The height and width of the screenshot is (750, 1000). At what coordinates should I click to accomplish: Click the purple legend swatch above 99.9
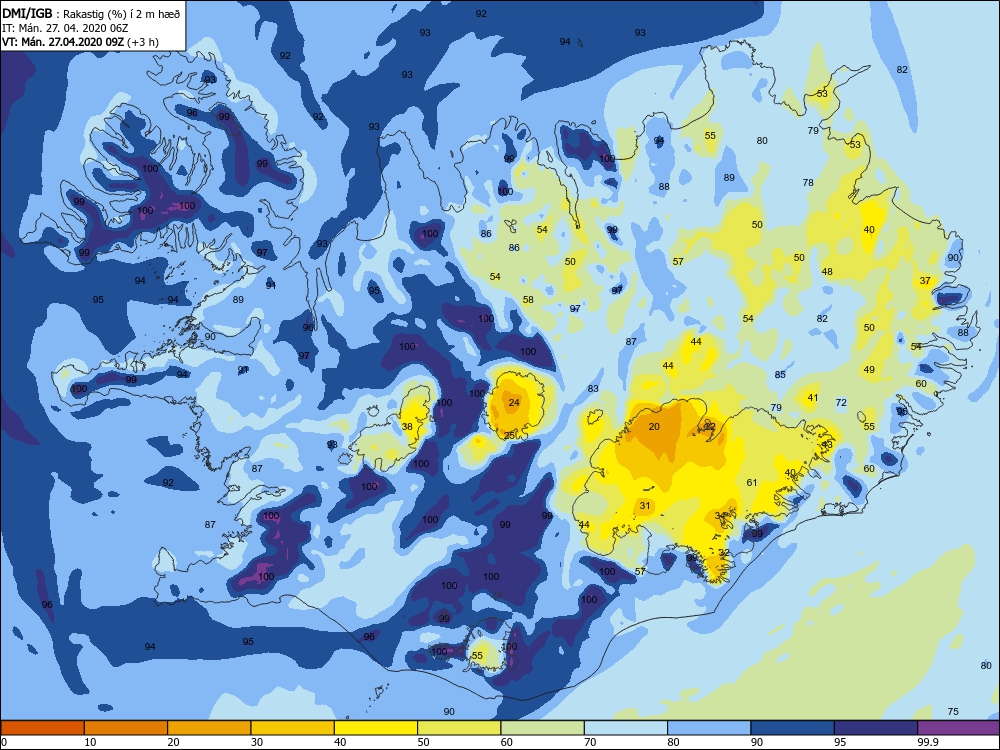tap(959, 728)
